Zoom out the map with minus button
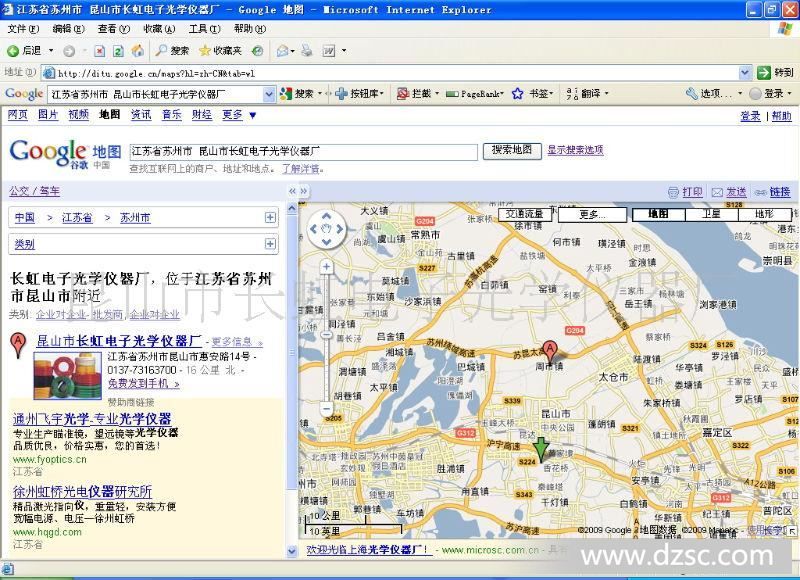 point(327,408)
